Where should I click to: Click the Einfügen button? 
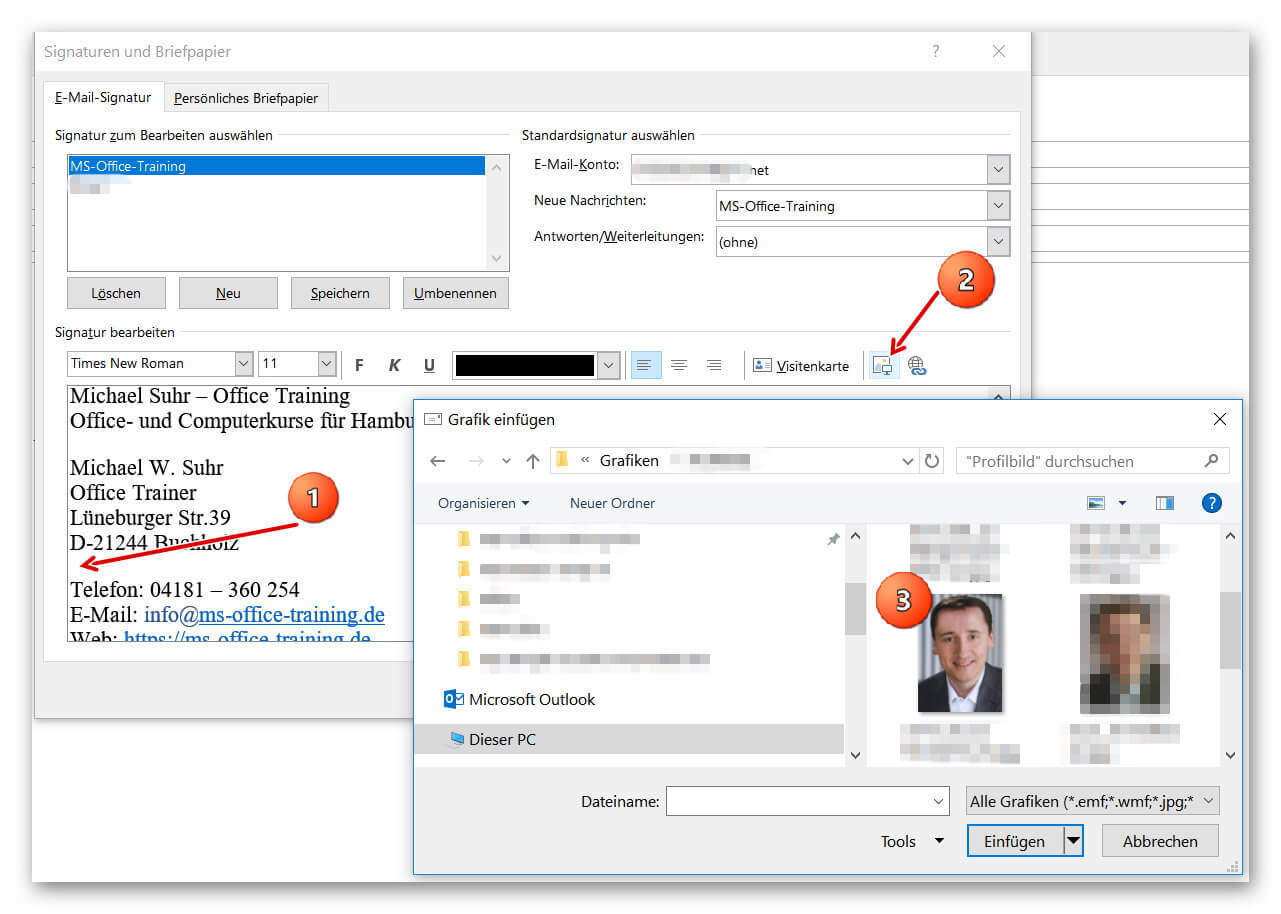tap(1014, 841)
